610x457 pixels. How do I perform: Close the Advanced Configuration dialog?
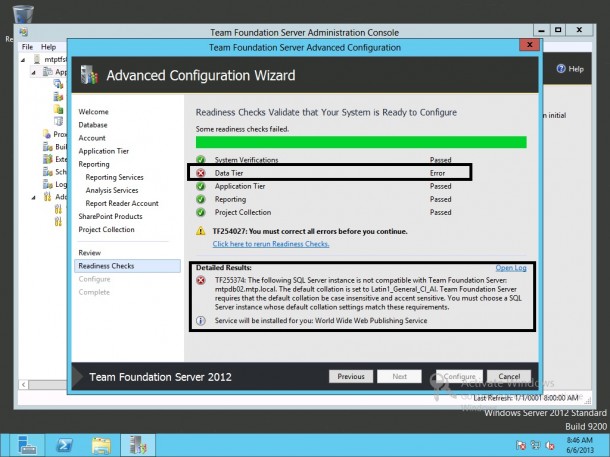(x=529, y=45)
